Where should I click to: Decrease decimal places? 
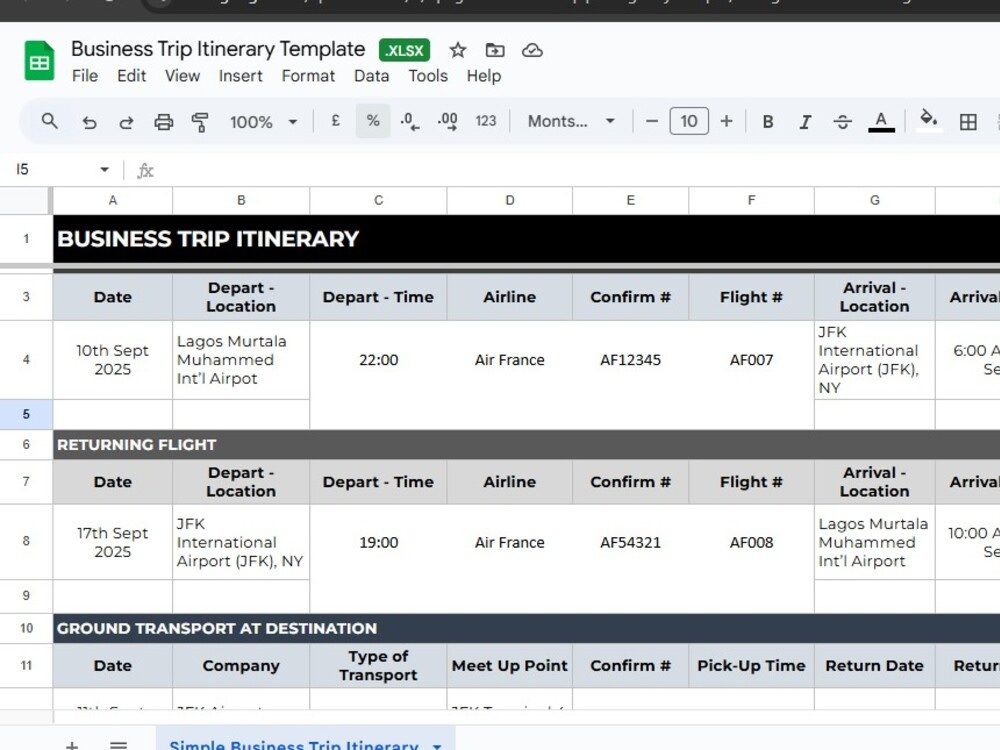[x=409, y=121]
